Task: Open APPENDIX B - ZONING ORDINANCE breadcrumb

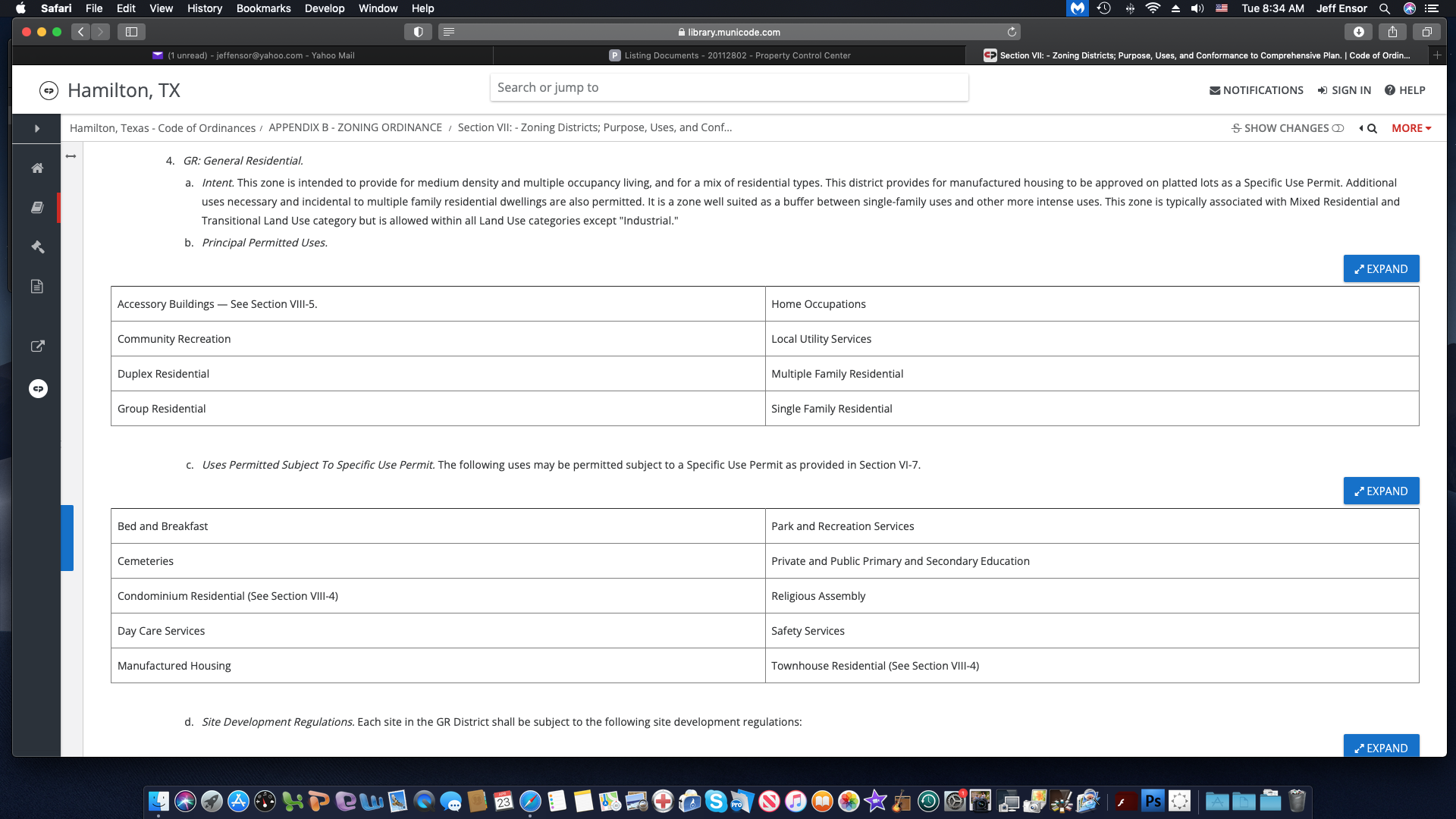Action: click(x=355, y=127)
